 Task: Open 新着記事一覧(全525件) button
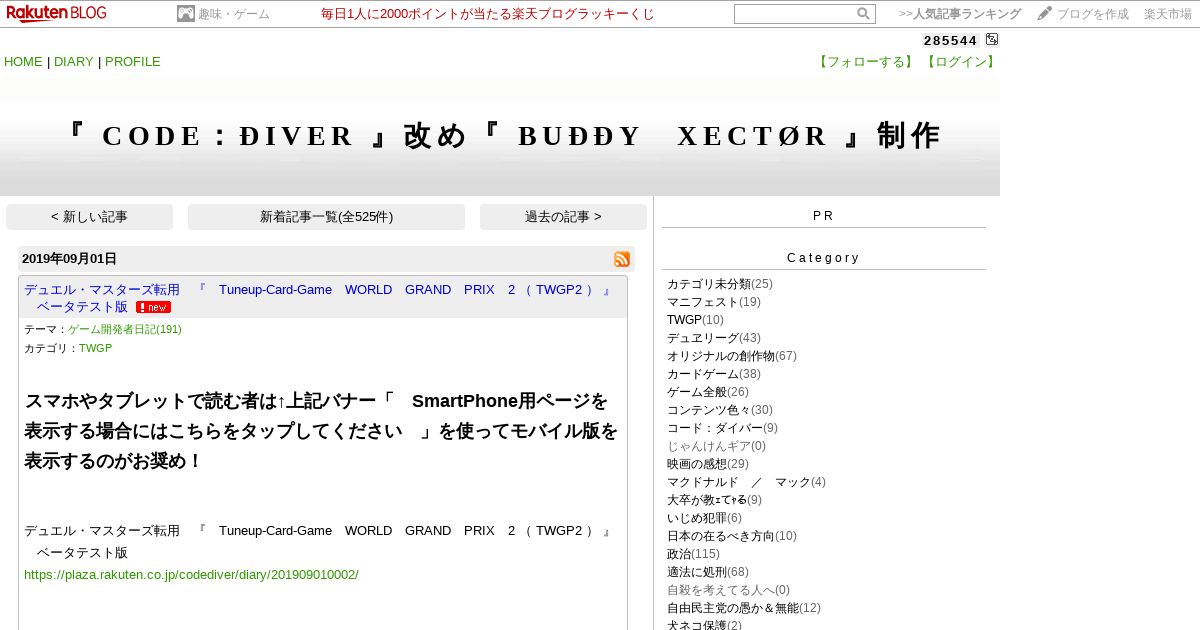[x=326, y=217]
